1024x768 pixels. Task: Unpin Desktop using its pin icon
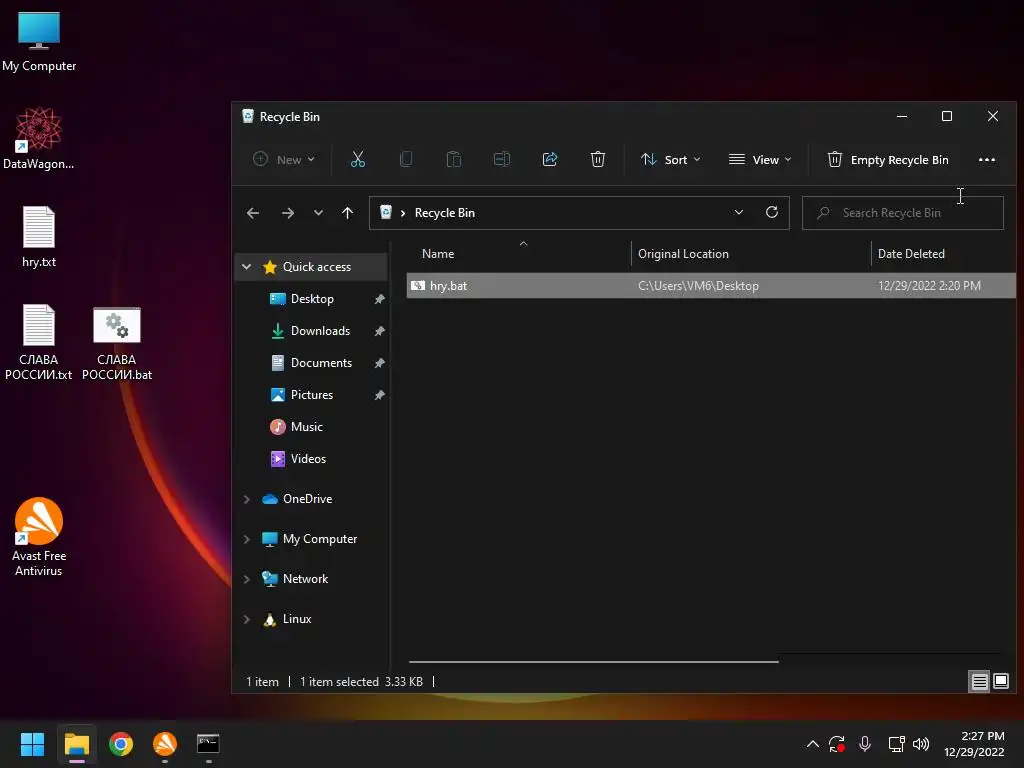pos(379,299)
